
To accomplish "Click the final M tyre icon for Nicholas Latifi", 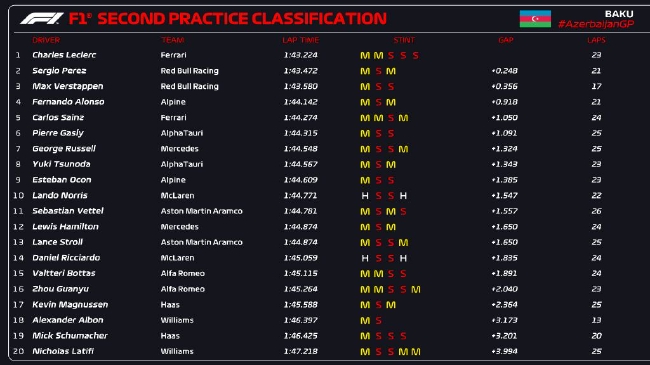I will 415,352.
